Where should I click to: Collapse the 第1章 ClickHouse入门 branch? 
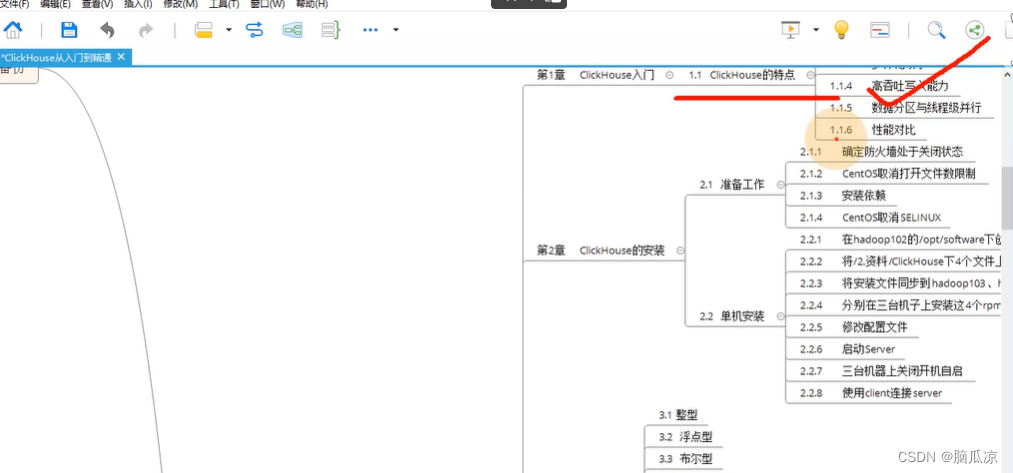(669, 75)
